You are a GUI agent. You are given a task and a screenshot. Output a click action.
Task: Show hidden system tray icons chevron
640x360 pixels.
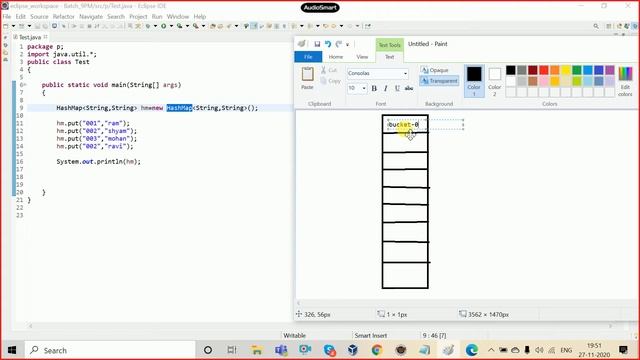pyautogui.click(x=491, y=350)
